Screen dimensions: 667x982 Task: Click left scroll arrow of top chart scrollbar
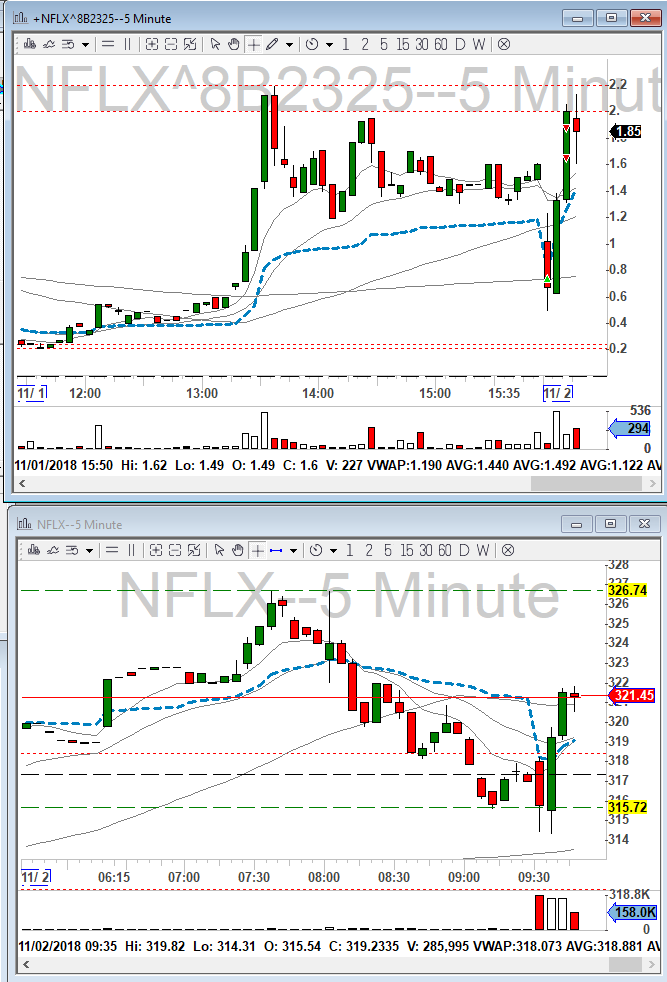(x=23, y=483)
